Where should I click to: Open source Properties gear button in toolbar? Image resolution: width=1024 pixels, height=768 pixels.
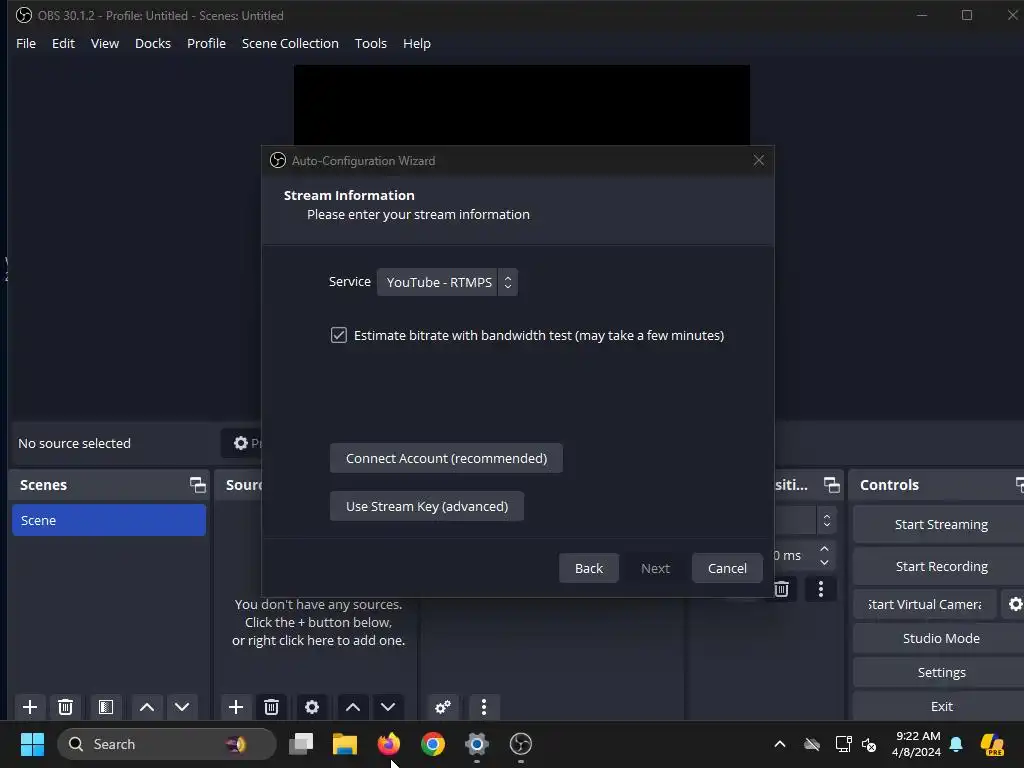pos(241,443)
